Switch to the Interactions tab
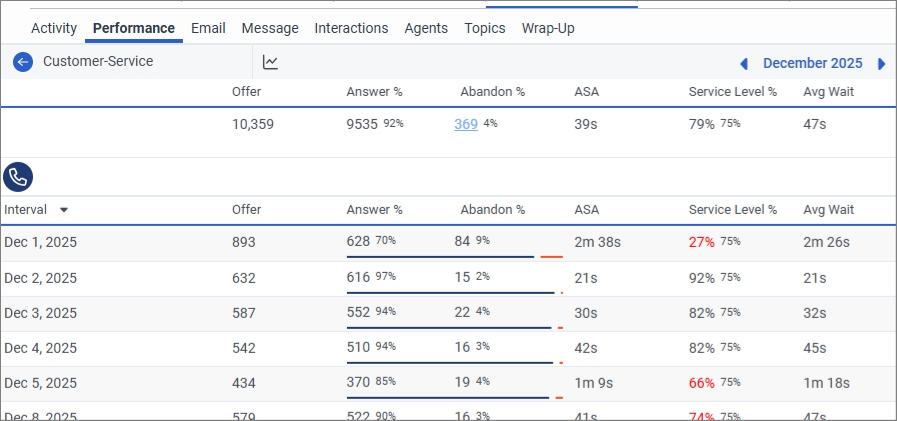The image size is (897, 421). (351, 28)
